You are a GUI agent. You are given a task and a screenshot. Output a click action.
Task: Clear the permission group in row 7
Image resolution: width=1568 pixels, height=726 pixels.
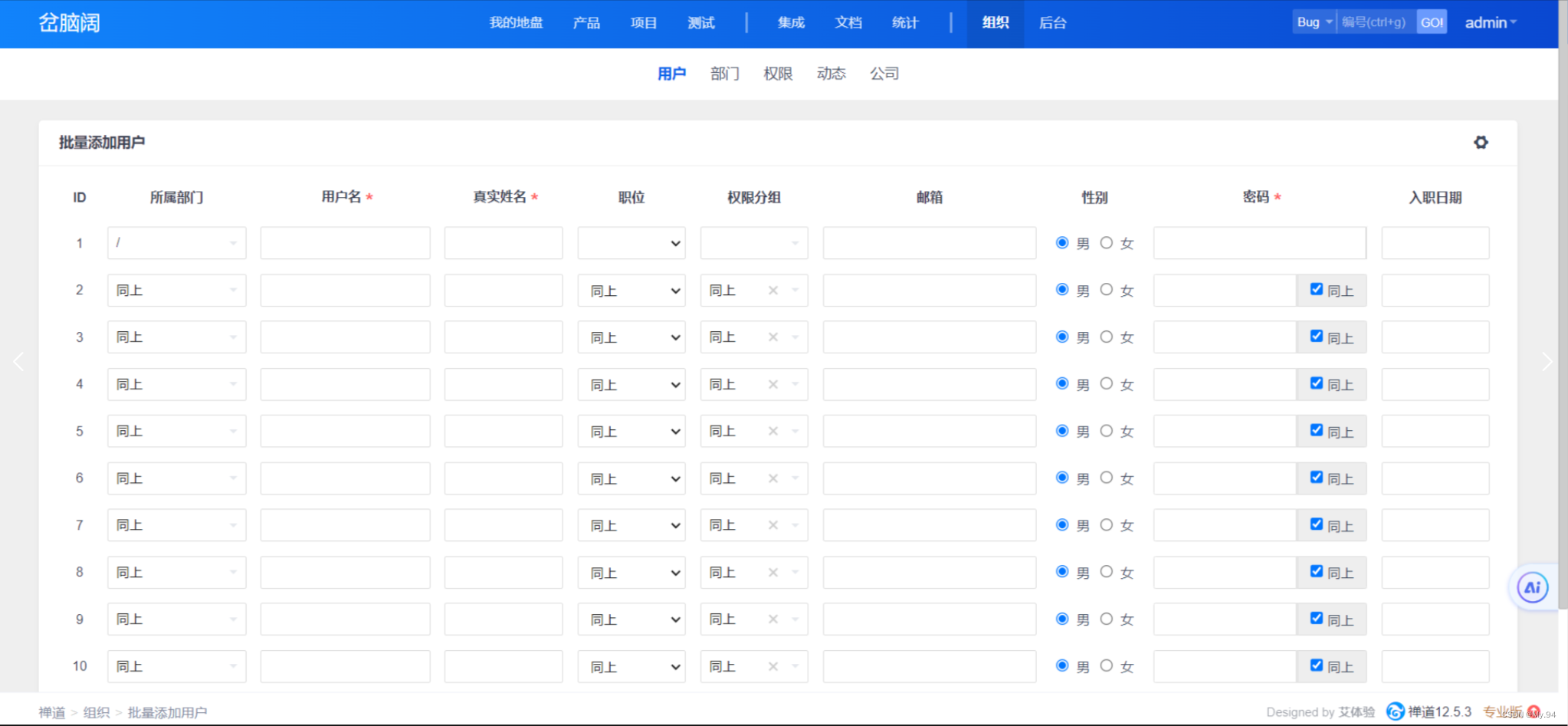coord(773,525)
